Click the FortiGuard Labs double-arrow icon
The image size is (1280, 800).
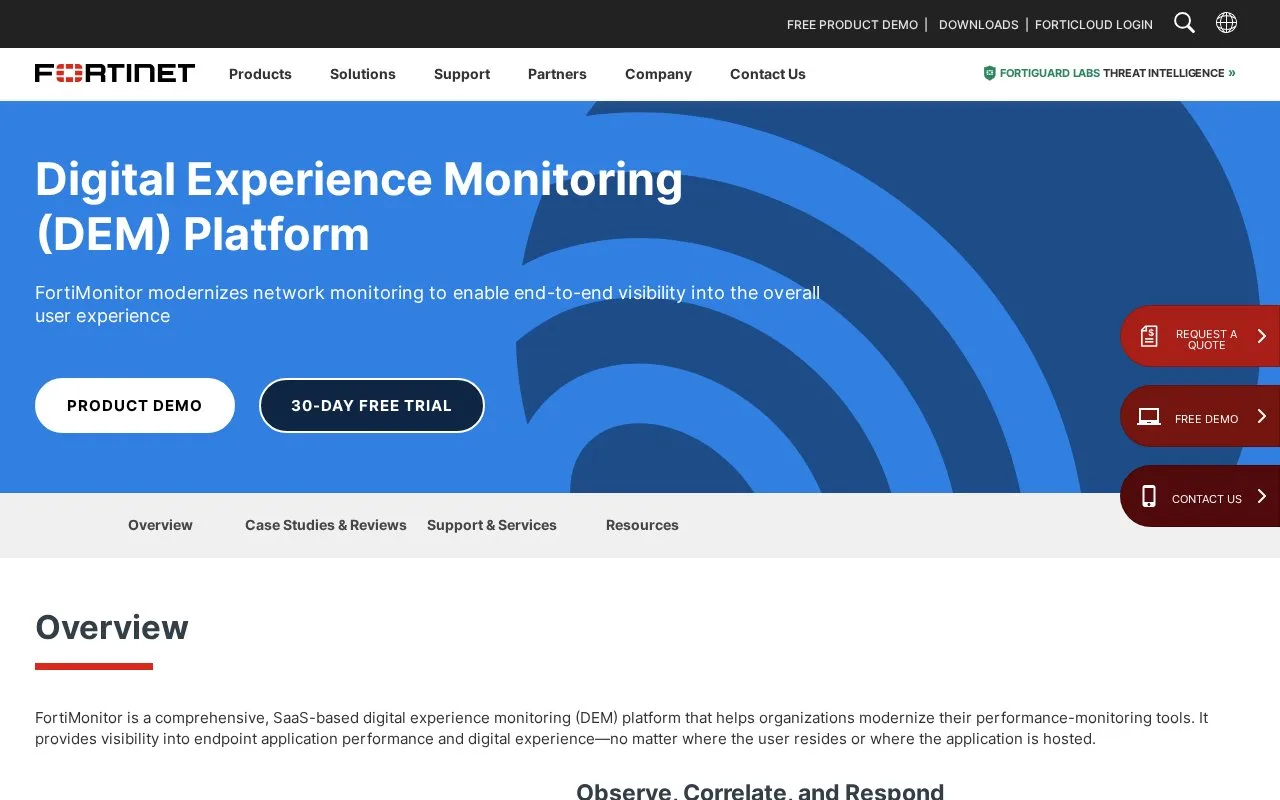(x=1232, y=73)
